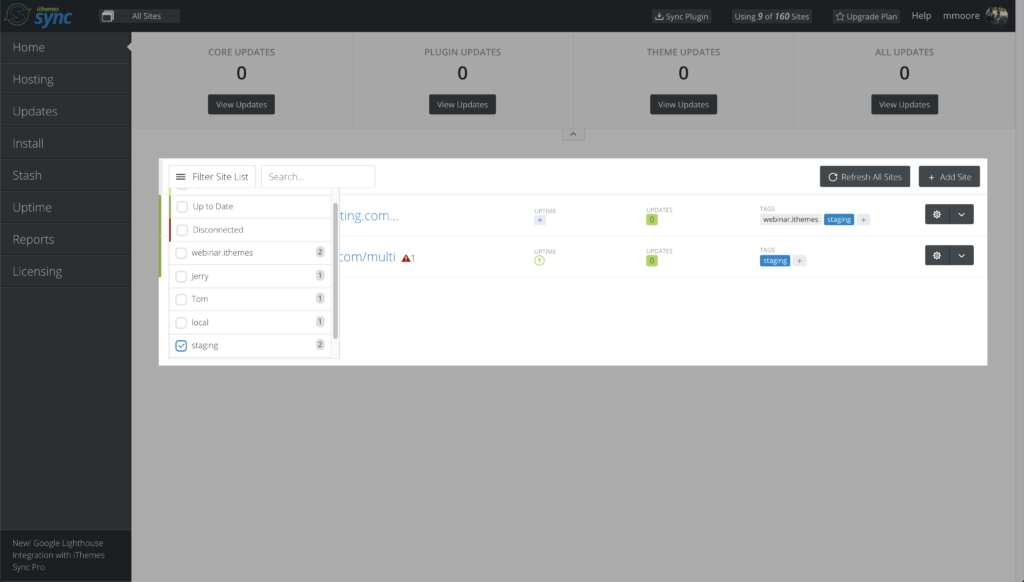The height and width of the screenshot is (582, 1024).
Task: Click the mmoore user avatar
Action: 997,15
